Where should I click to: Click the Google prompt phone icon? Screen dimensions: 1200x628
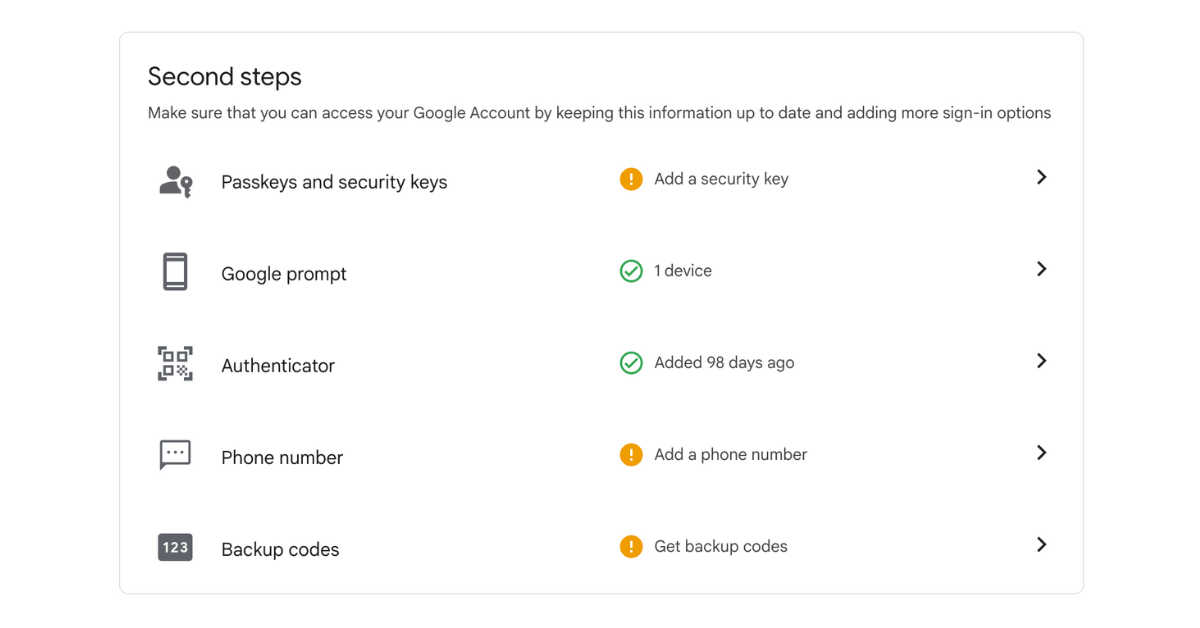[x=175, y=272]
